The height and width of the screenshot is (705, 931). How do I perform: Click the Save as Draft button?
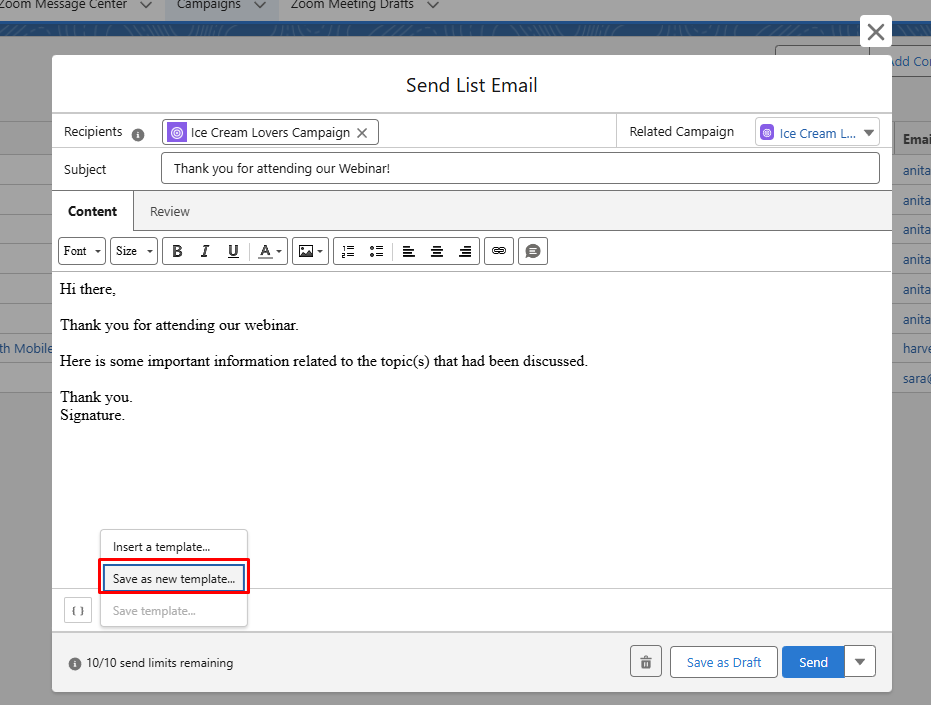point(724,662)
